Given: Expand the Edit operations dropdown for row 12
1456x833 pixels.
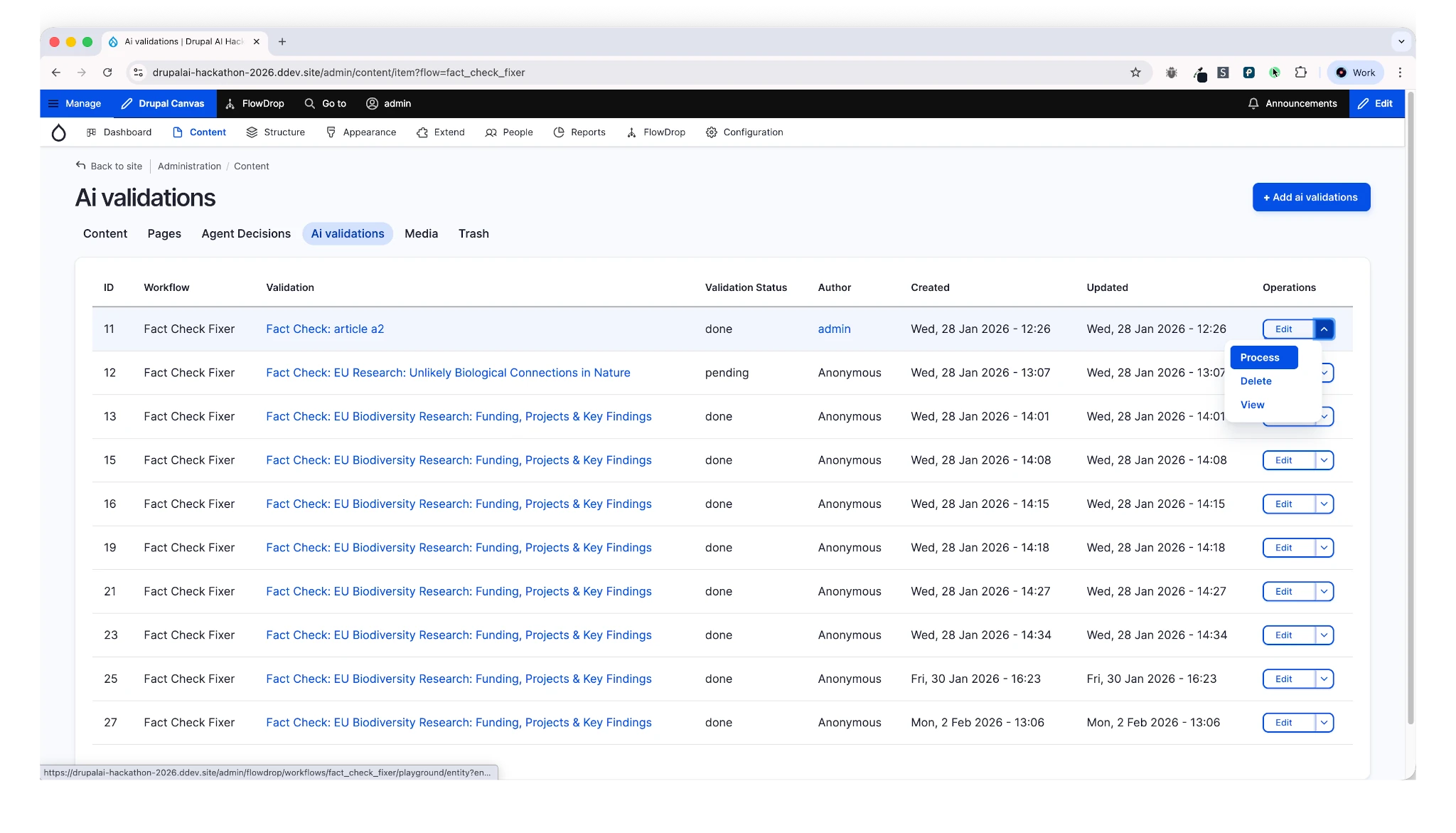Looking at the screenshot, I should tap(1325, 373).
